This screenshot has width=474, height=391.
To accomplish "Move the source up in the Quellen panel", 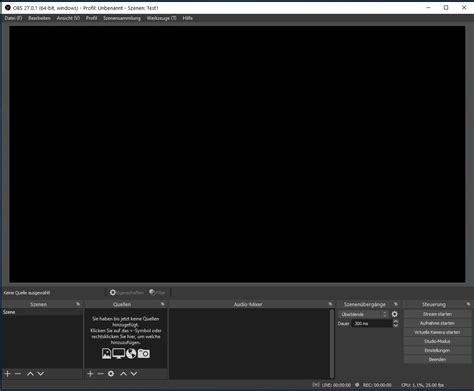I will [123, 373].
